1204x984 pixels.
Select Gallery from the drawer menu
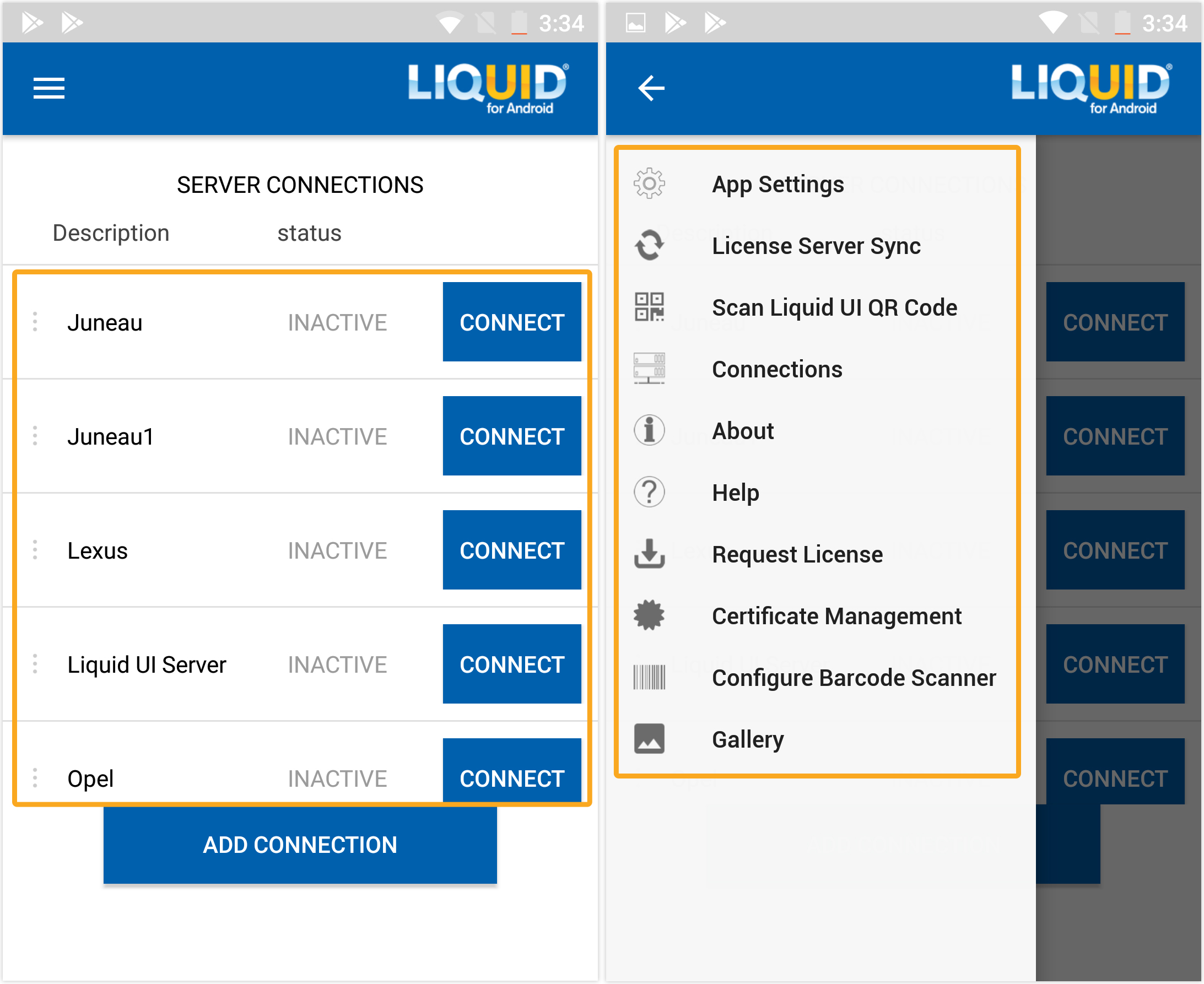pyautogui.click(x=748, y=740)
